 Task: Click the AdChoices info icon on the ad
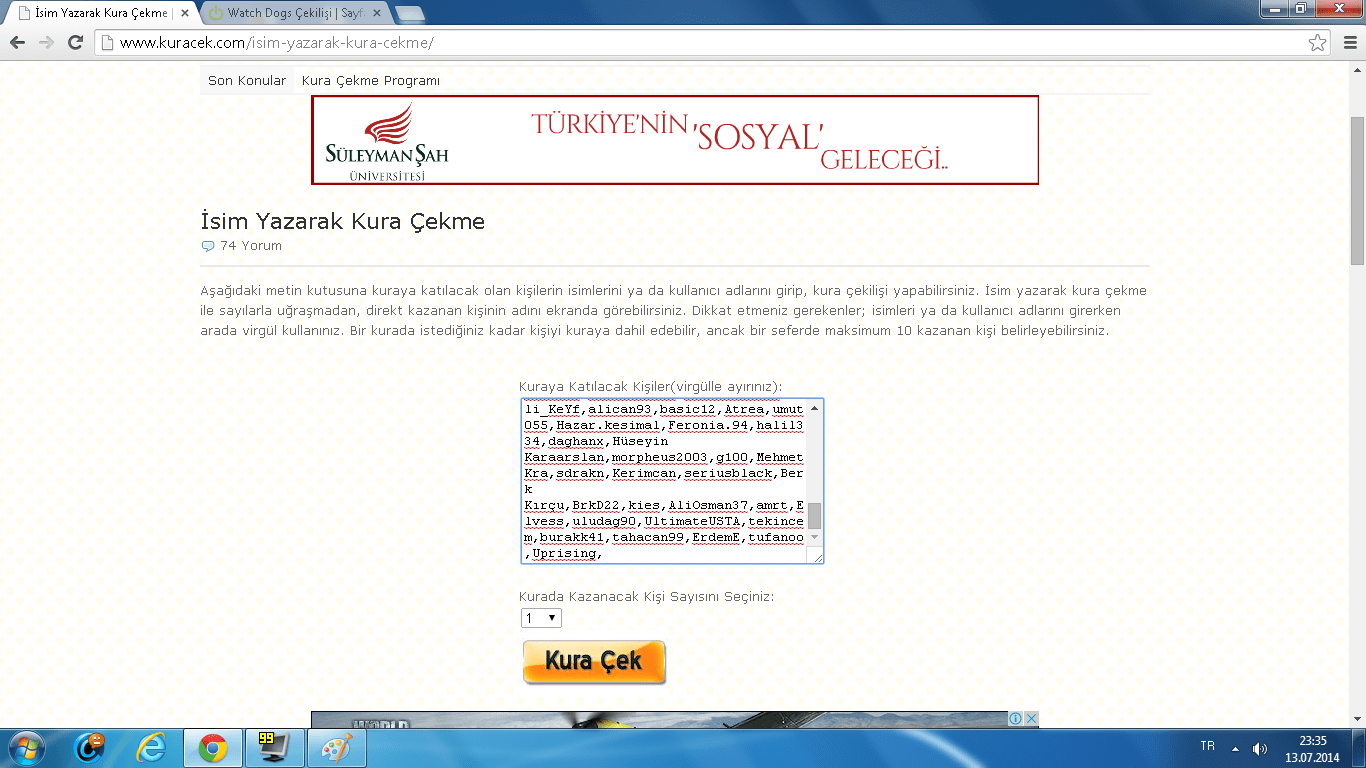coord(1016,718)
